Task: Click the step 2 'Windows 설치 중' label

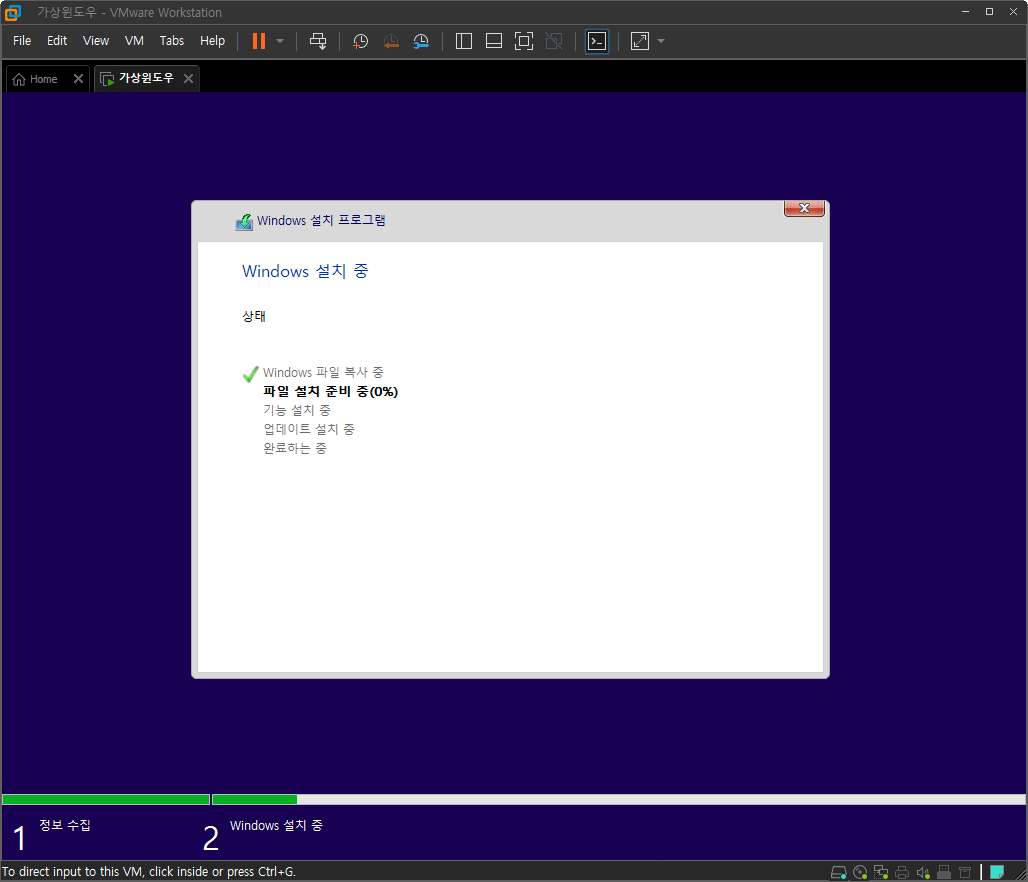Action: coord(276,826)
